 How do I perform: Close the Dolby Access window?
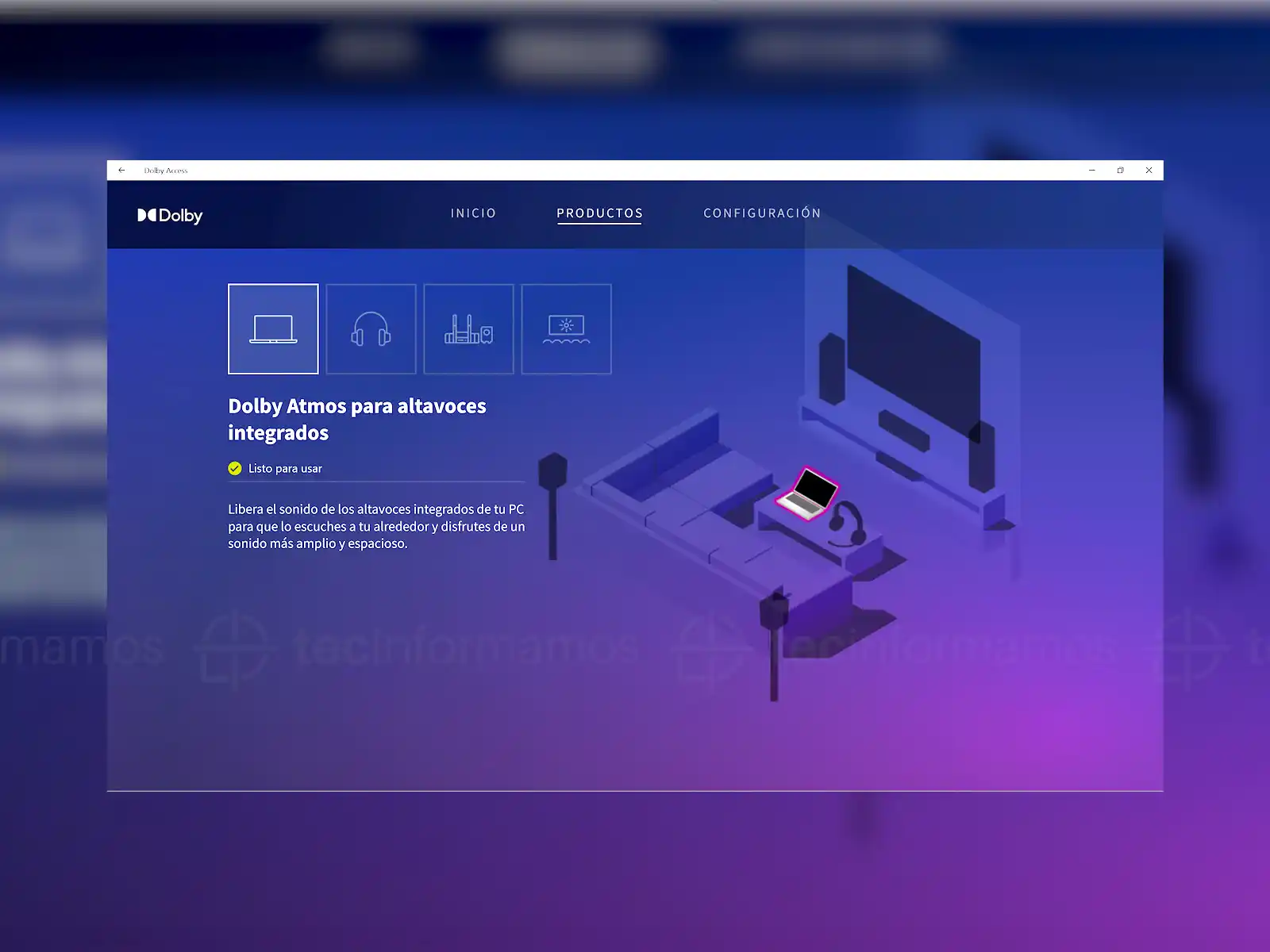tap(1149, 171)
